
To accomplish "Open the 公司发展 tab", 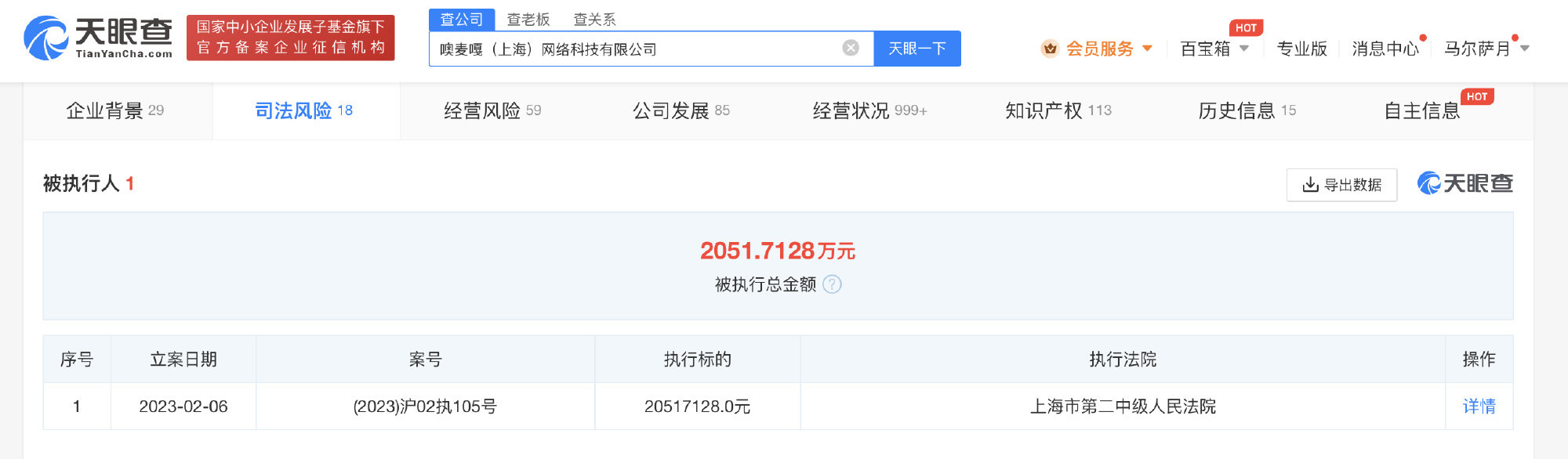I will tap(681, 110).
